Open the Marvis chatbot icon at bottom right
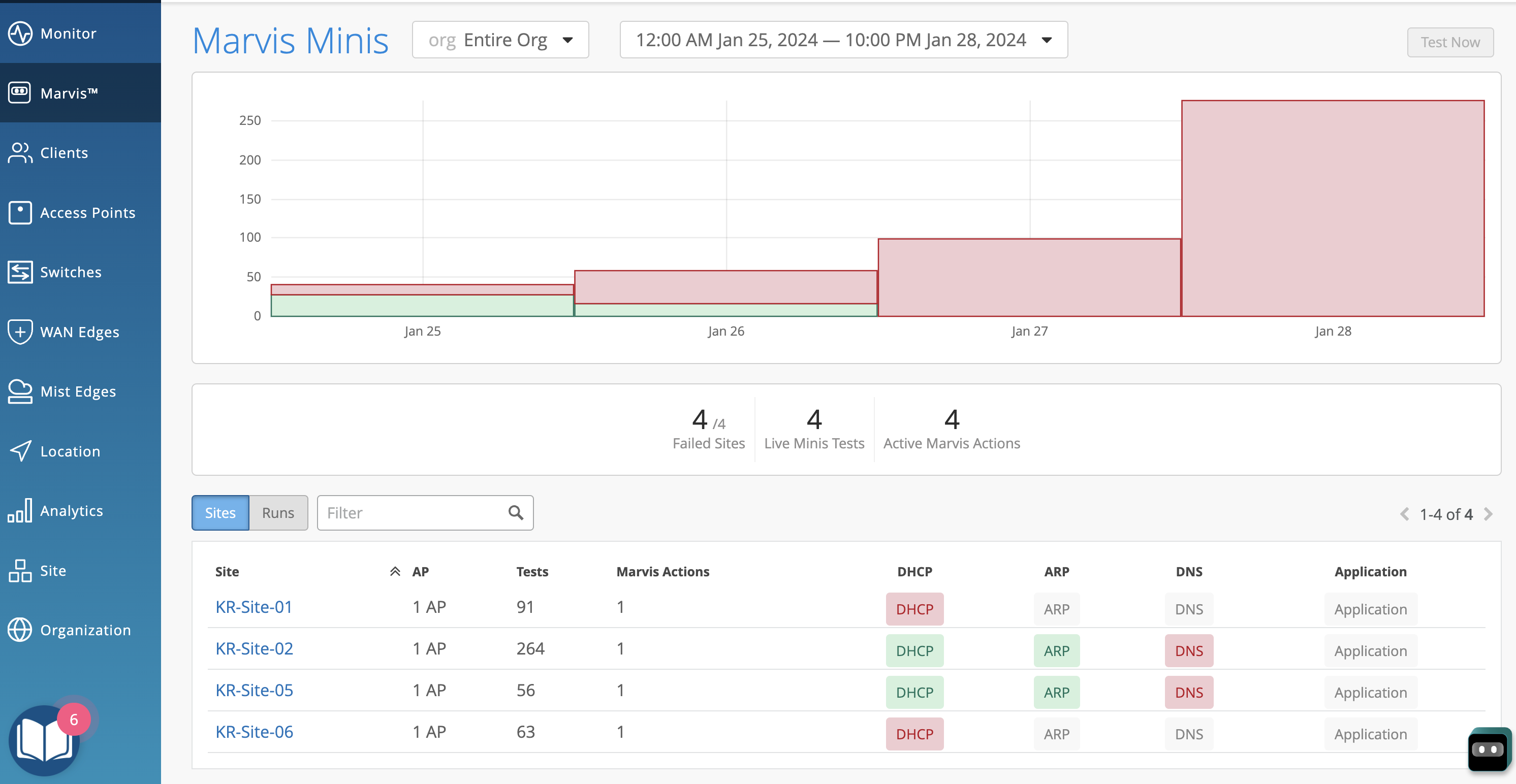This screenshot has height=784, width=1516. pos(1488,749)
